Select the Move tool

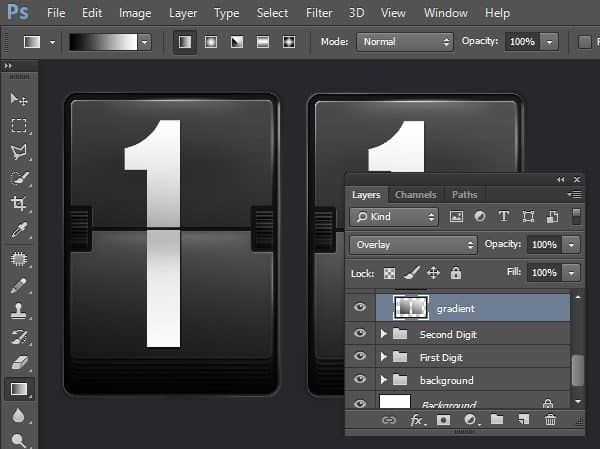(x=18, y=99)
